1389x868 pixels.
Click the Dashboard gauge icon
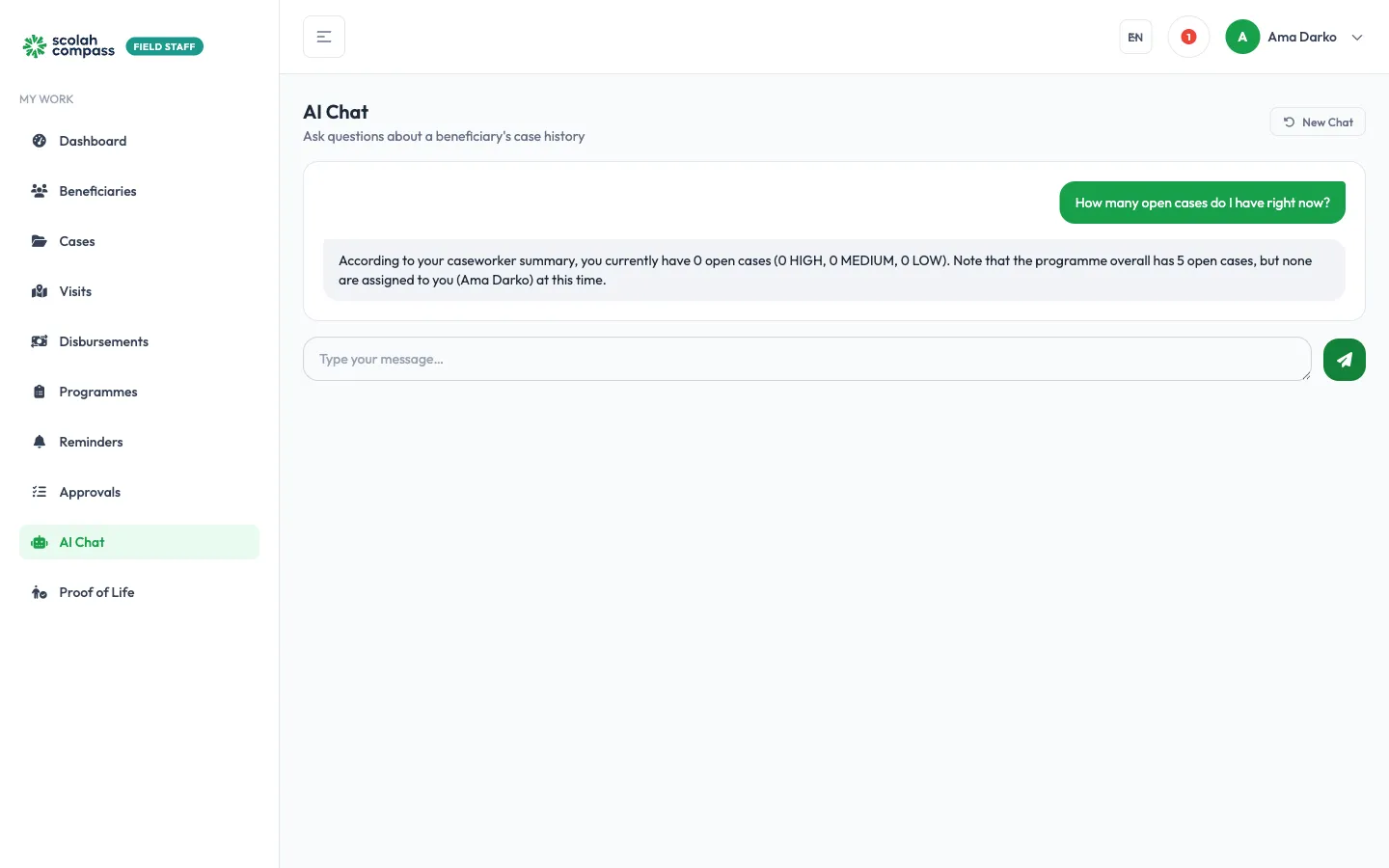pyautogui.click(x=40, y=141)
